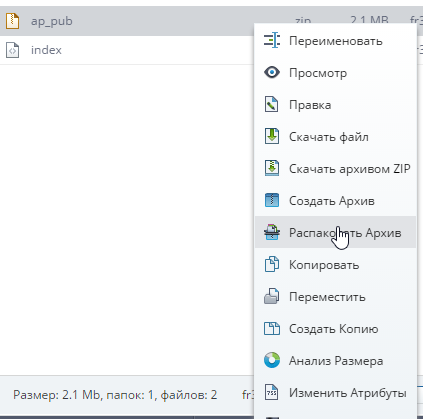Click the ZIP download archive icon
The image size is (423, 419).
[x=272, y=168]
